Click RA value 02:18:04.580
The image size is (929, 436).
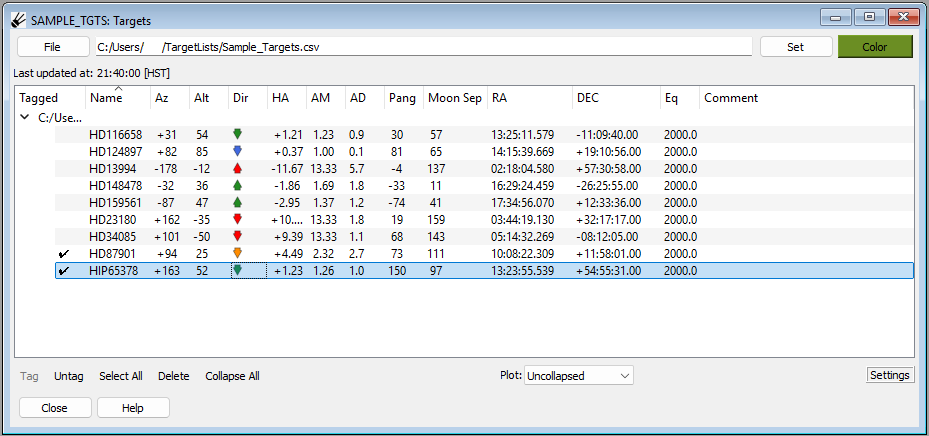pyautogui.click(x=523, y=169)
